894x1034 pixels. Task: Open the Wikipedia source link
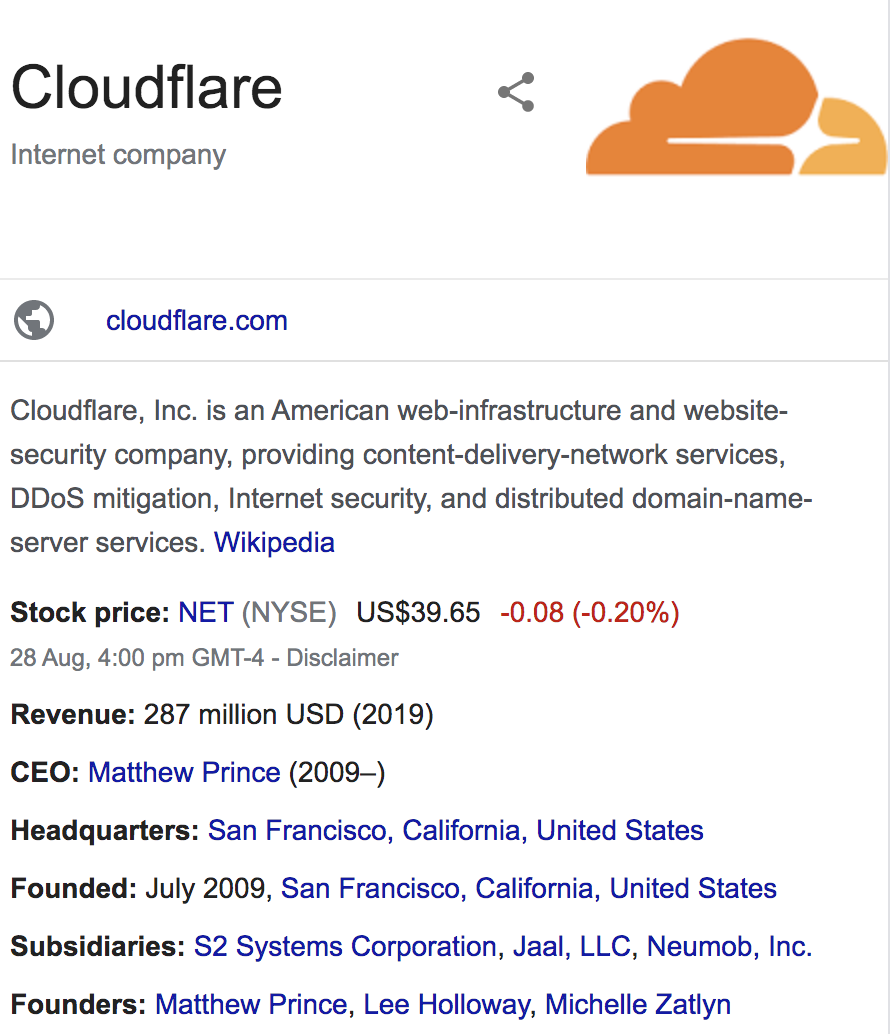pos(274,543)
